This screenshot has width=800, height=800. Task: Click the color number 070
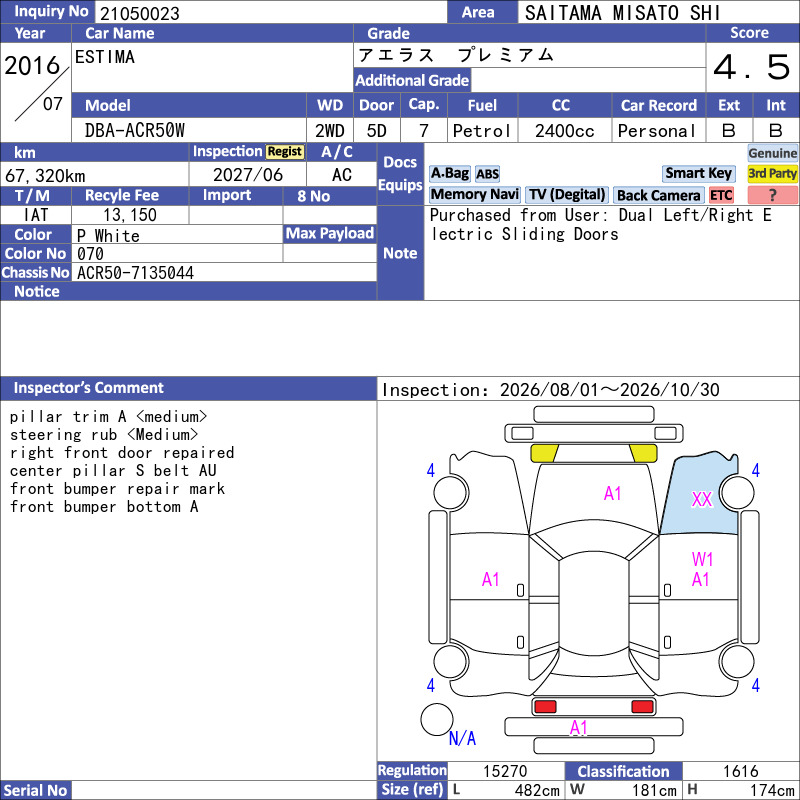click(x=90, y=254)
